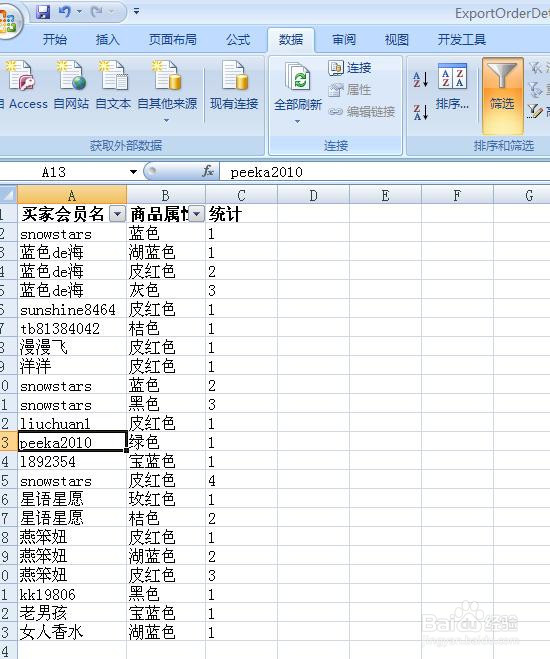This screenshot has width=550, height=659.
Task: Select column E header
Action: pos(385,195)
